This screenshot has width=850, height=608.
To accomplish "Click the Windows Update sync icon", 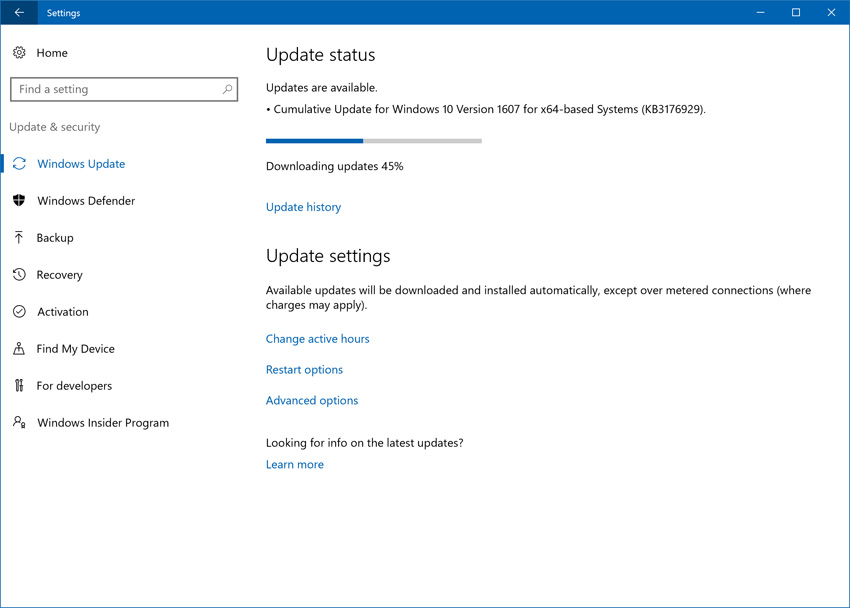I will coord(19,164).
